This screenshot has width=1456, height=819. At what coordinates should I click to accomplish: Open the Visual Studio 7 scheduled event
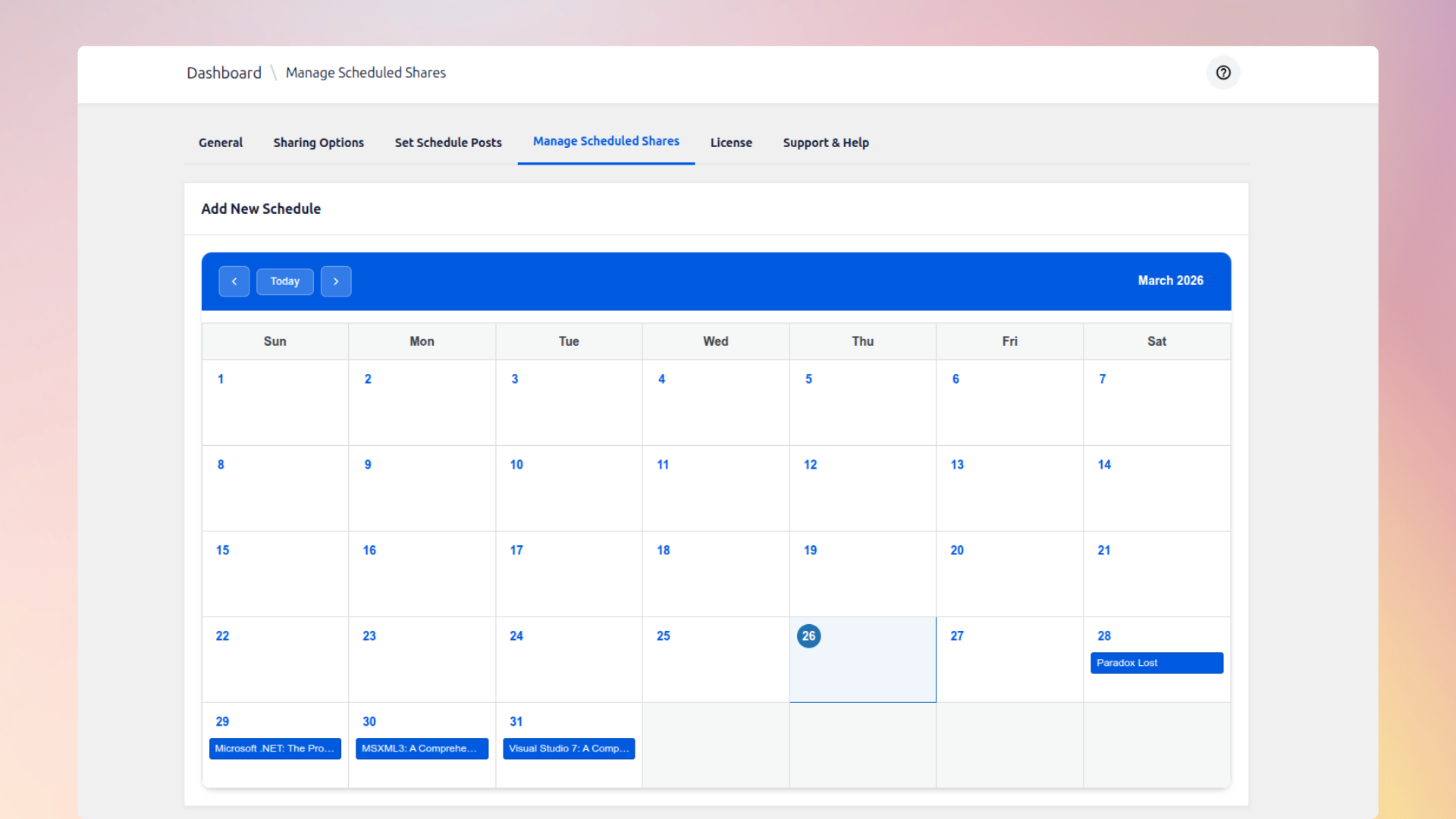pyautogui.click(x=569, y=748)
